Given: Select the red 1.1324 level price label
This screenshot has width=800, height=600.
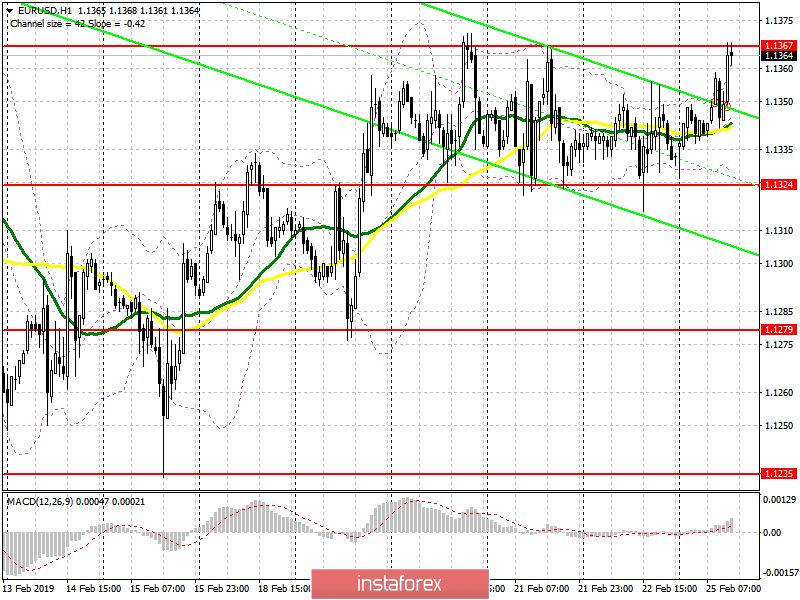Looking at the screenshot, I should coord(779,184).
